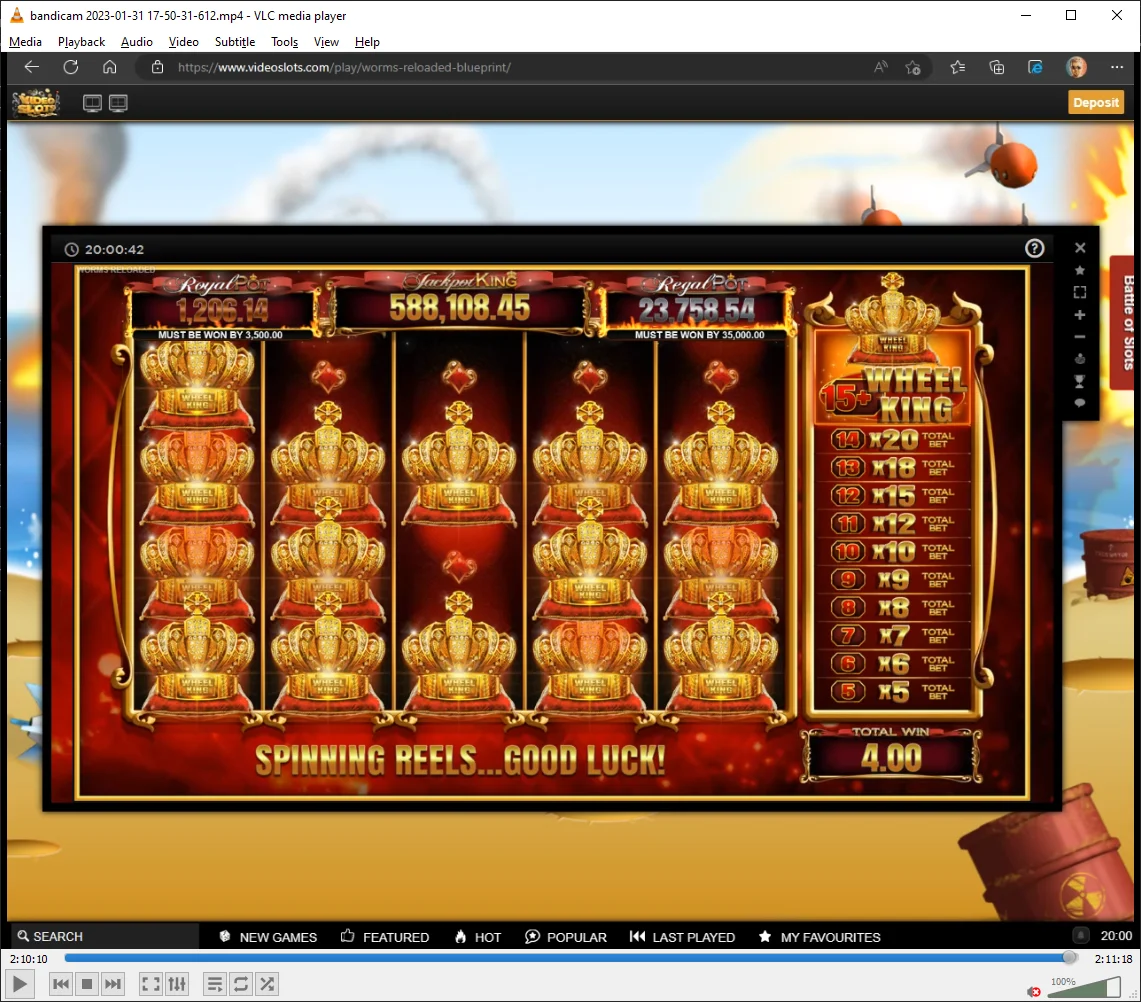Click the minus icon in game sidebar
1141x1002 pixels.
point(1080,337)
